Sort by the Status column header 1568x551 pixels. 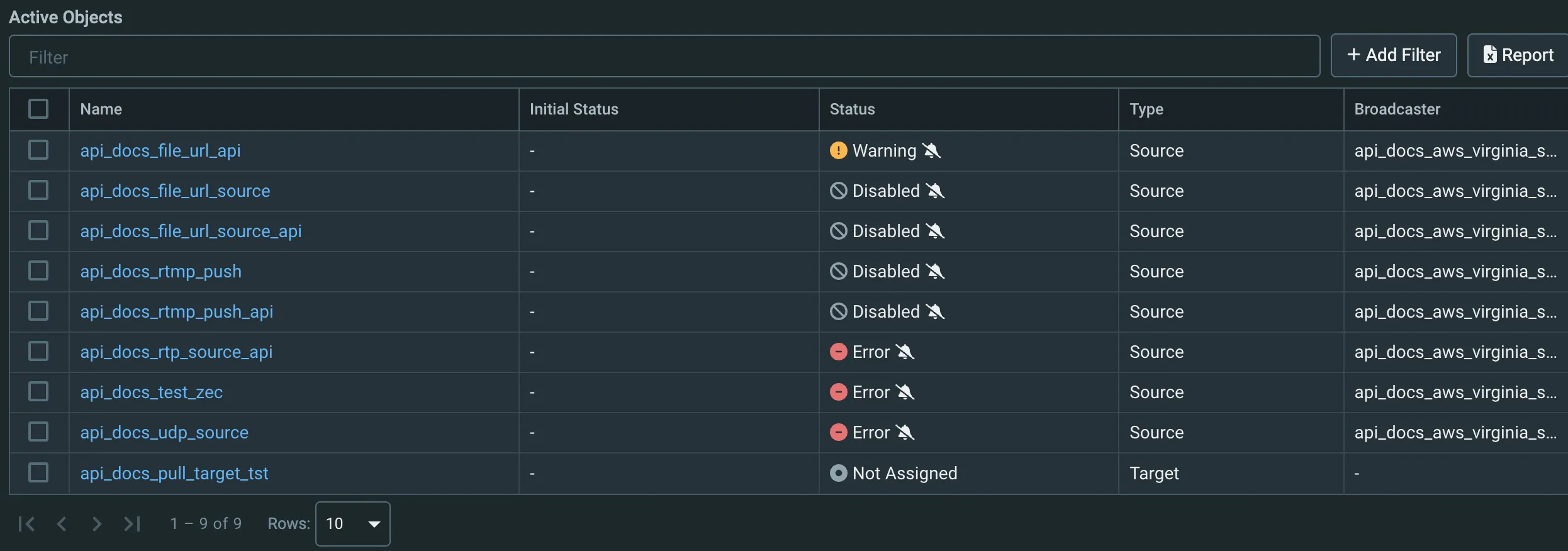852,109
